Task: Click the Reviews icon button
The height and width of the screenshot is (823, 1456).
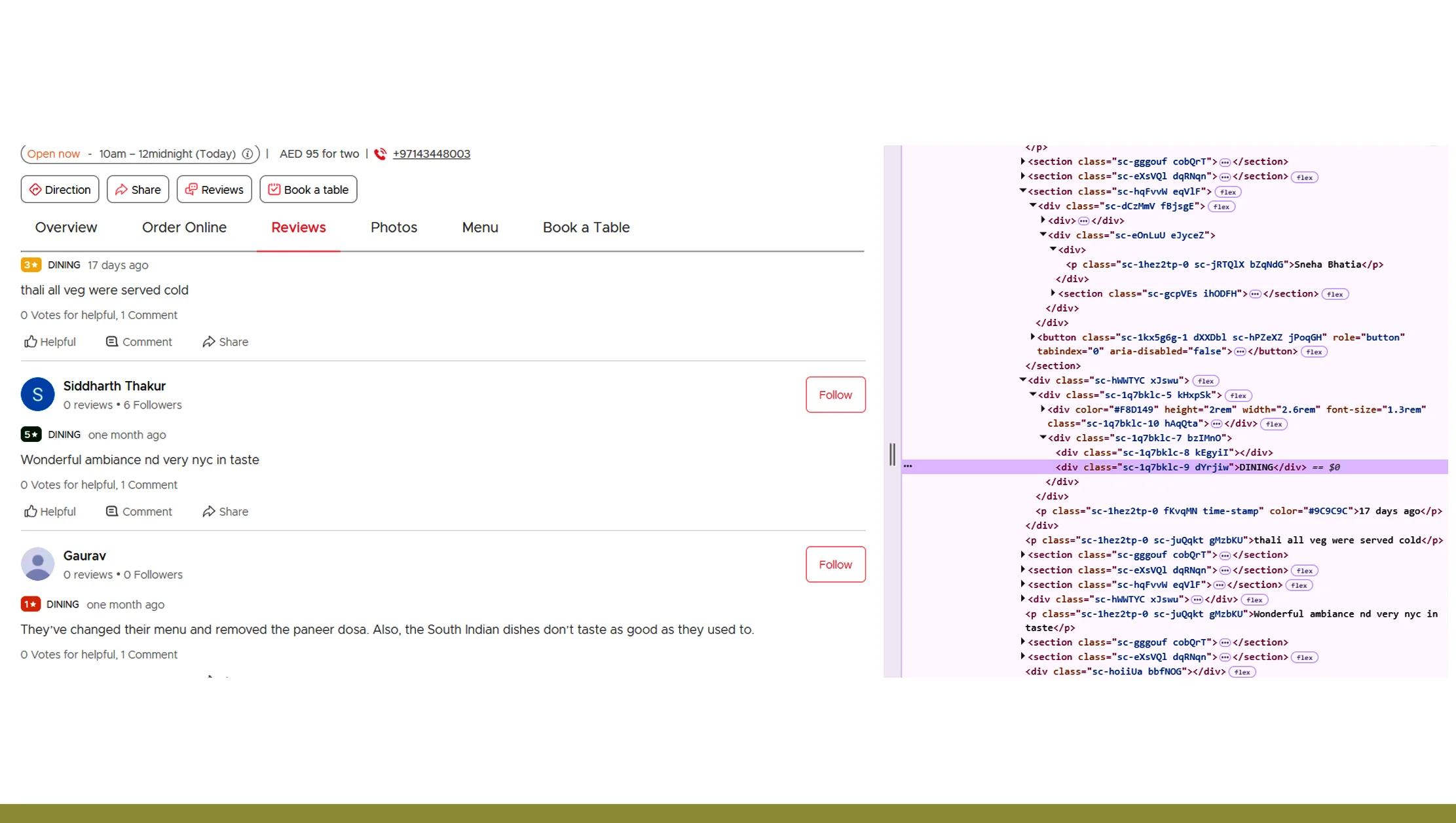Action: click(193, 189)
